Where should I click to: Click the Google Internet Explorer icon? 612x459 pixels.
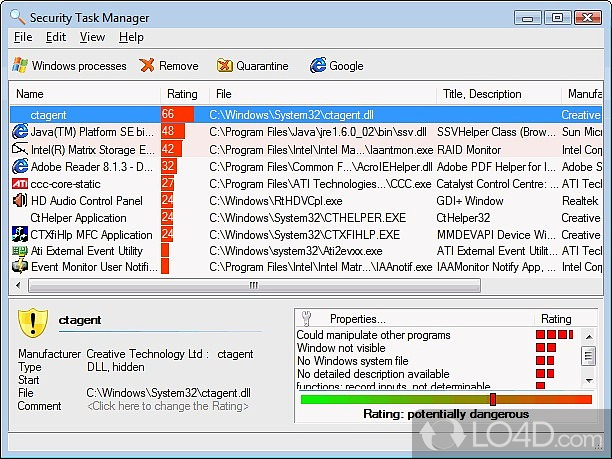click(318, 65)
